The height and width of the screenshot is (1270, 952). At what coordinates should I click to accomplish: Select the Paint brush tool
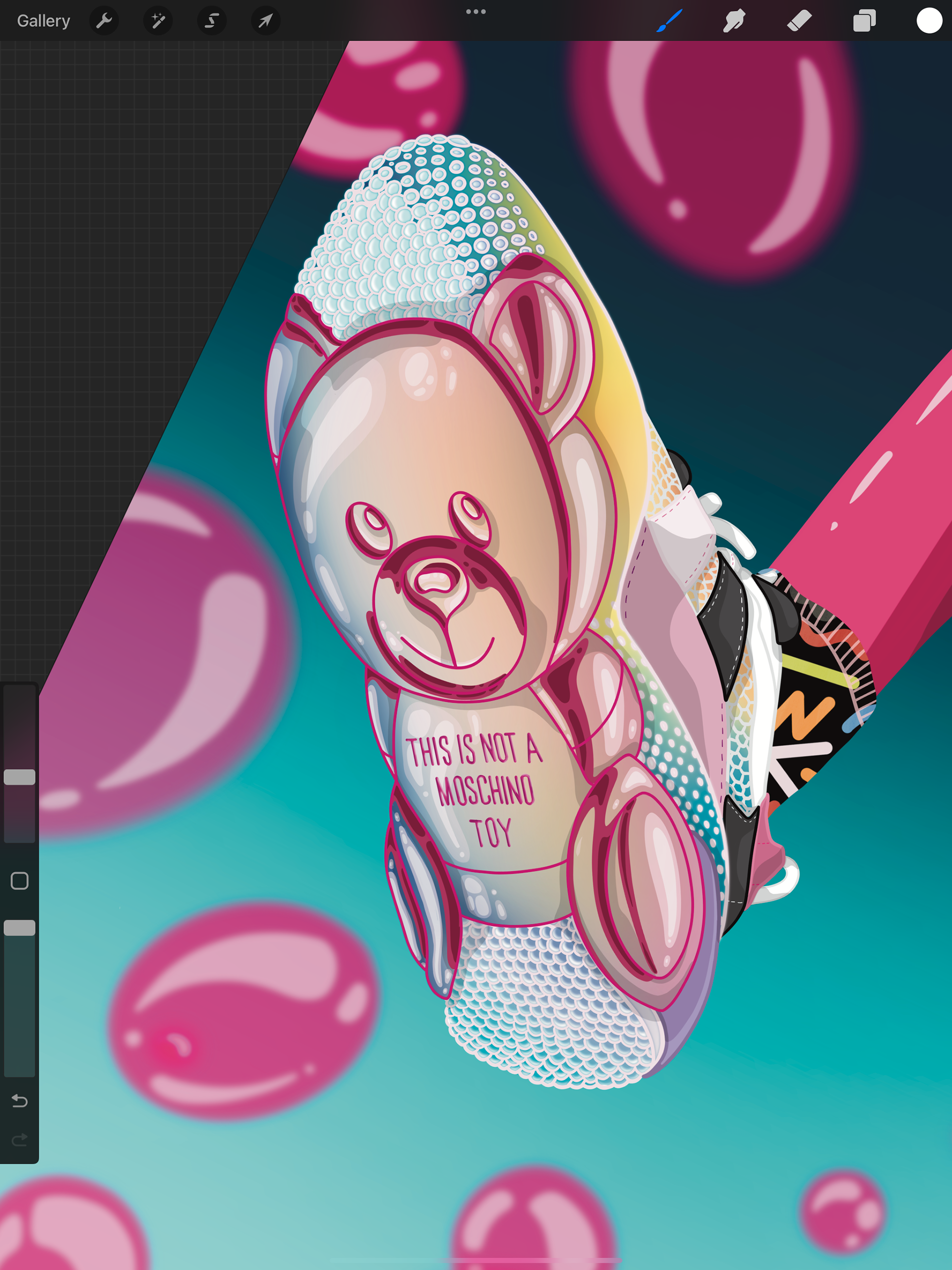coord(669,21)
